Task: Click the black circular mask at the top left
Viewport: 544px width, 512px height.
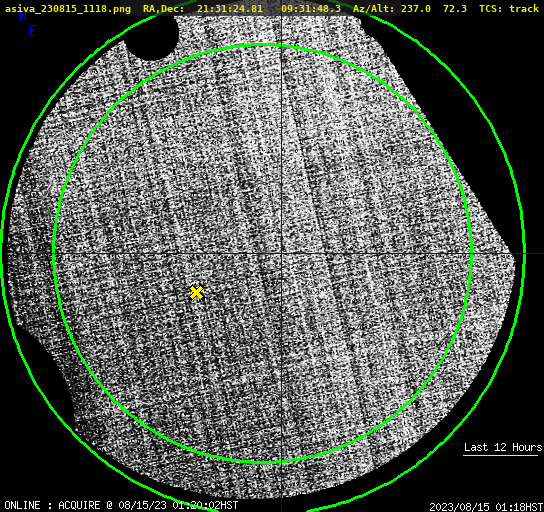Action: tap(152, 36)
